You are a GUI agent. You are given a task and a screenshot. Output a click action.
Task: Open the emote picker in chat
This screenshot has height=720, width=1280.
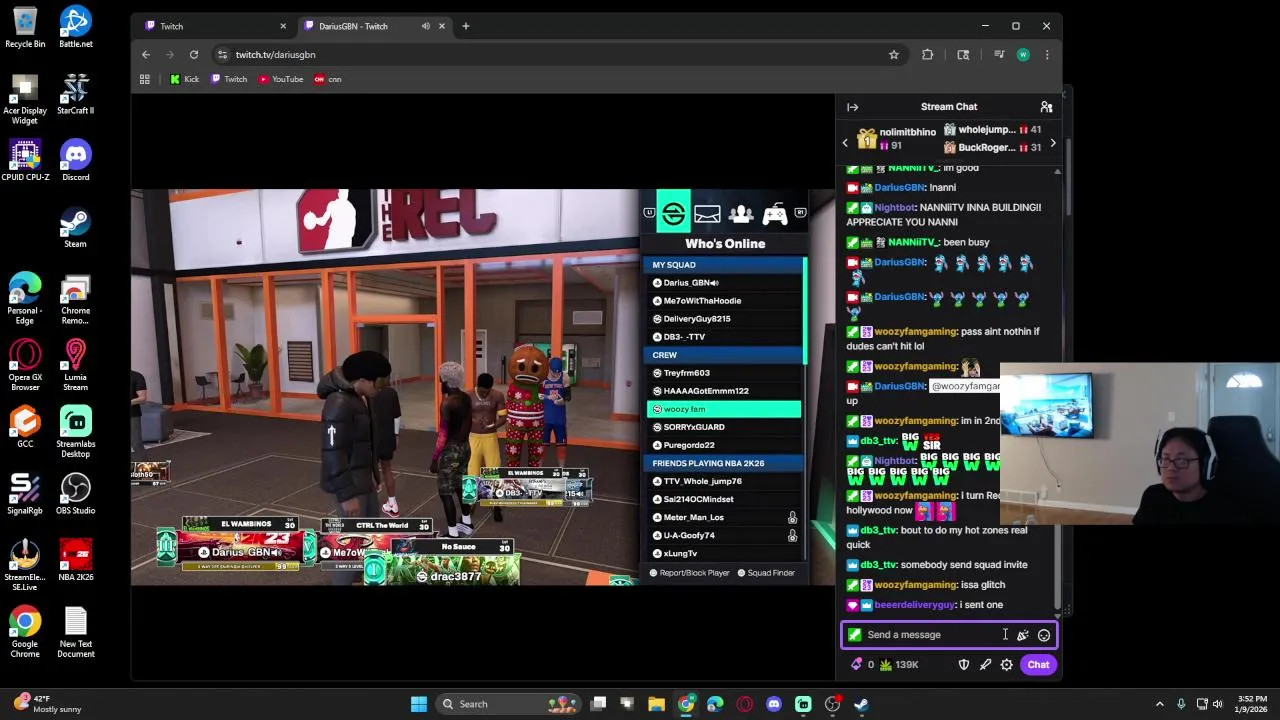coord(1044,635)
